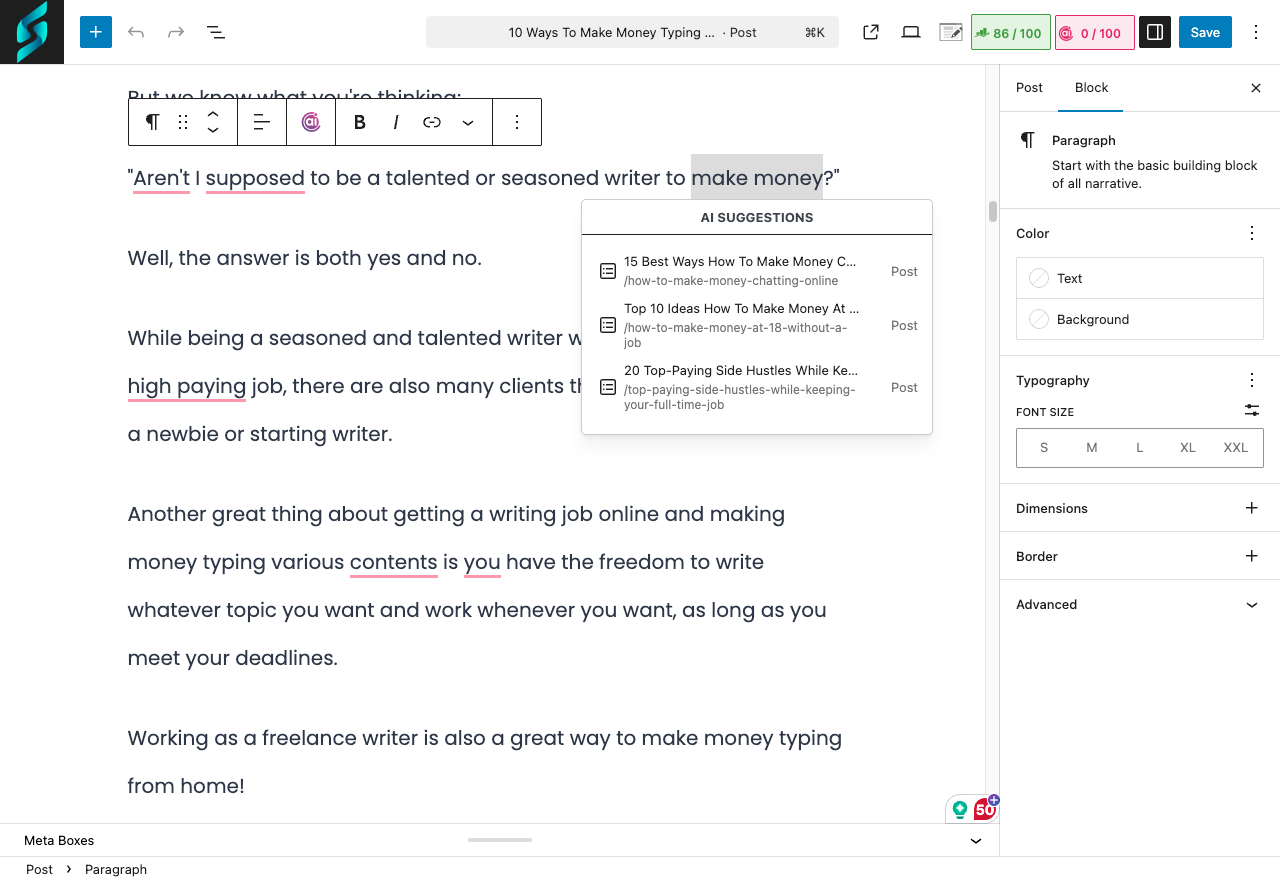Open the preview monitor icon in the header
The image size is (1280, 881).
[x=910, y=32]
